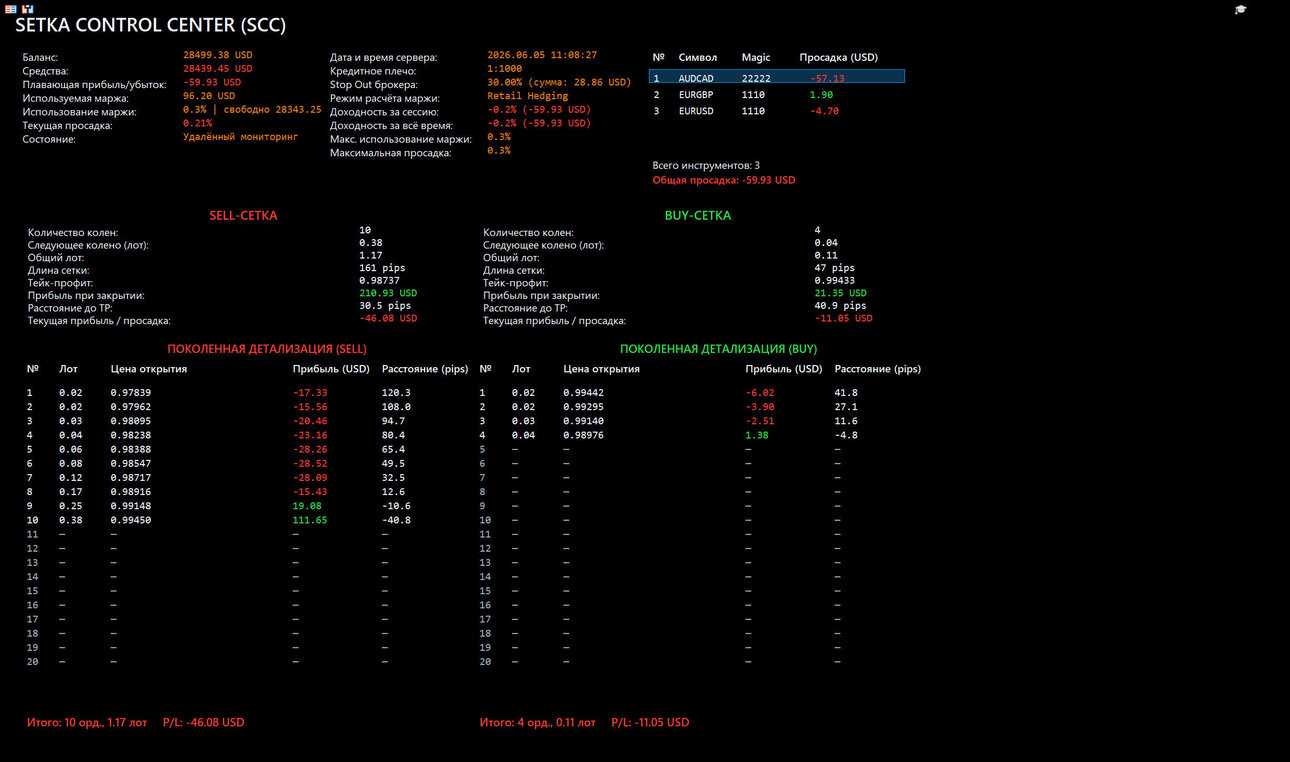Click the Magic column header
Viewport: 1290px width, 762px height.
[756, 58]
